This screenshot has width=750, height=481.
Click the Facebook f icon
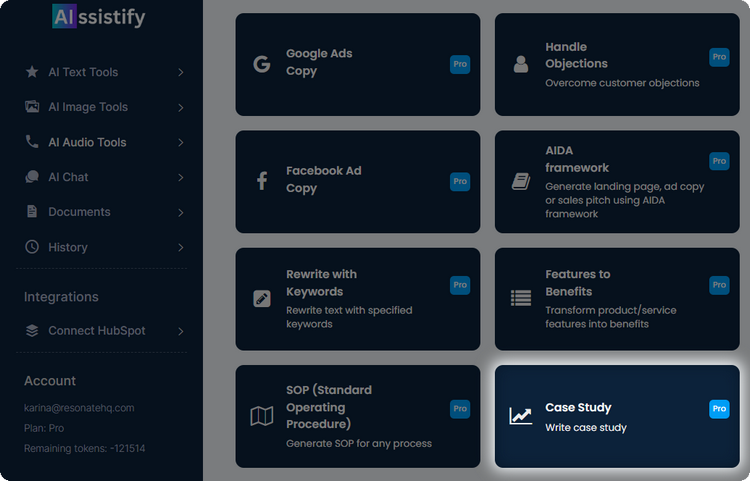(x=262, y=181)
